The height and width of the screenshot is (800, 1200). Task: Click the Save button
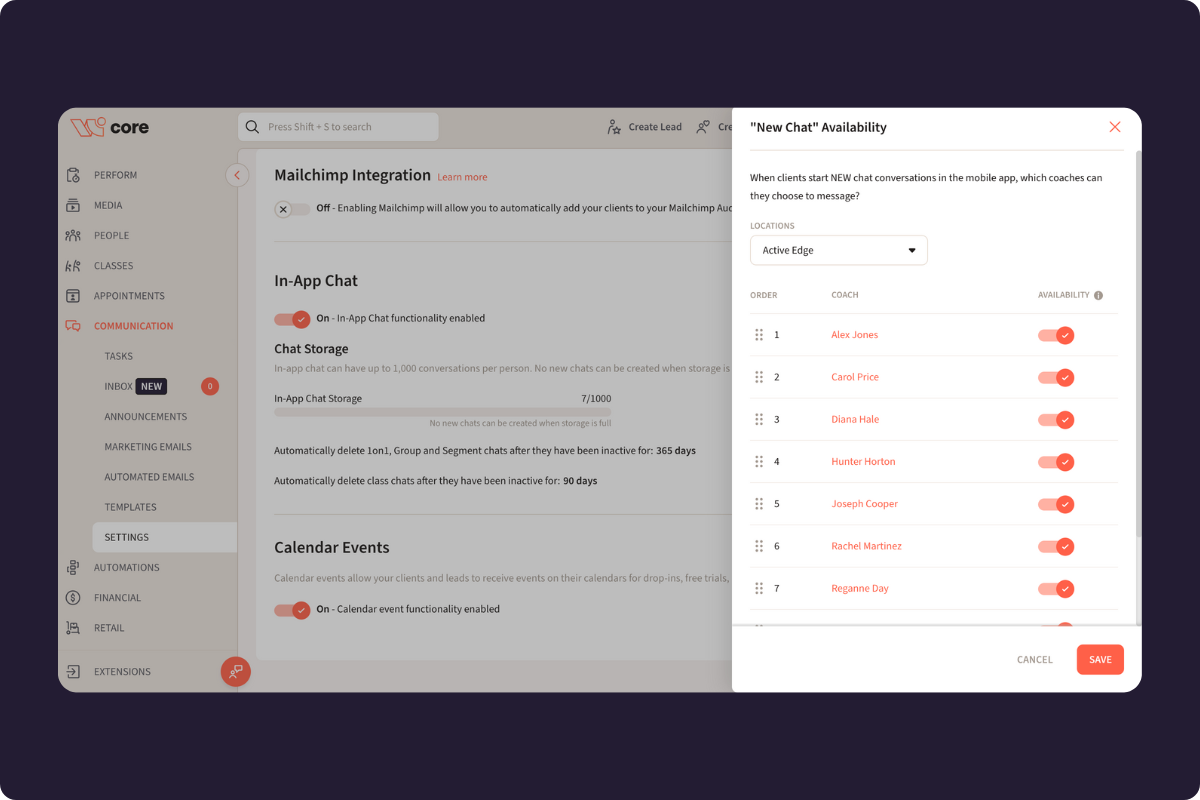tap(1100, 660)
